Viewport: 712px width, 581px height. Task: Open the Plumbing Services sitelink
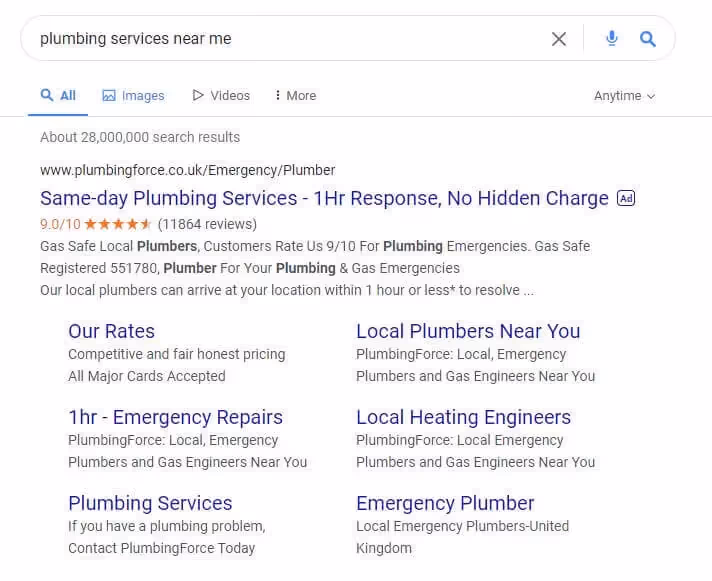(150, 503)
